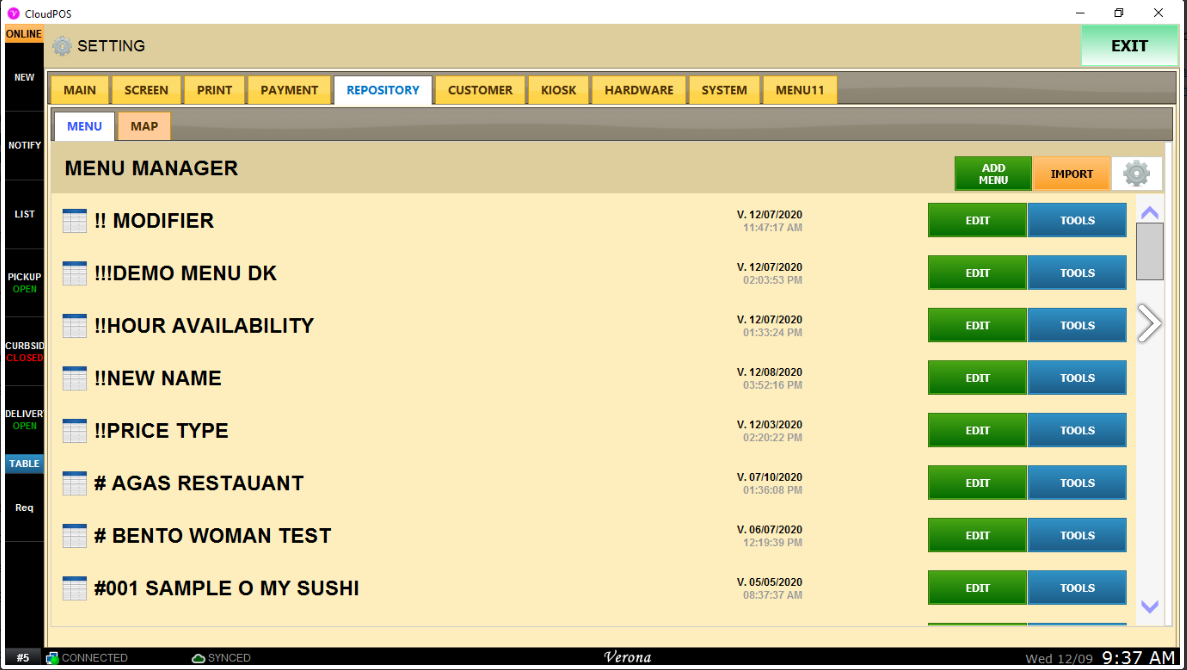This screenshot has width=1187, height=670.
Task: Click the table icon beside !!NEW NAME
Action: coord(74,379)
